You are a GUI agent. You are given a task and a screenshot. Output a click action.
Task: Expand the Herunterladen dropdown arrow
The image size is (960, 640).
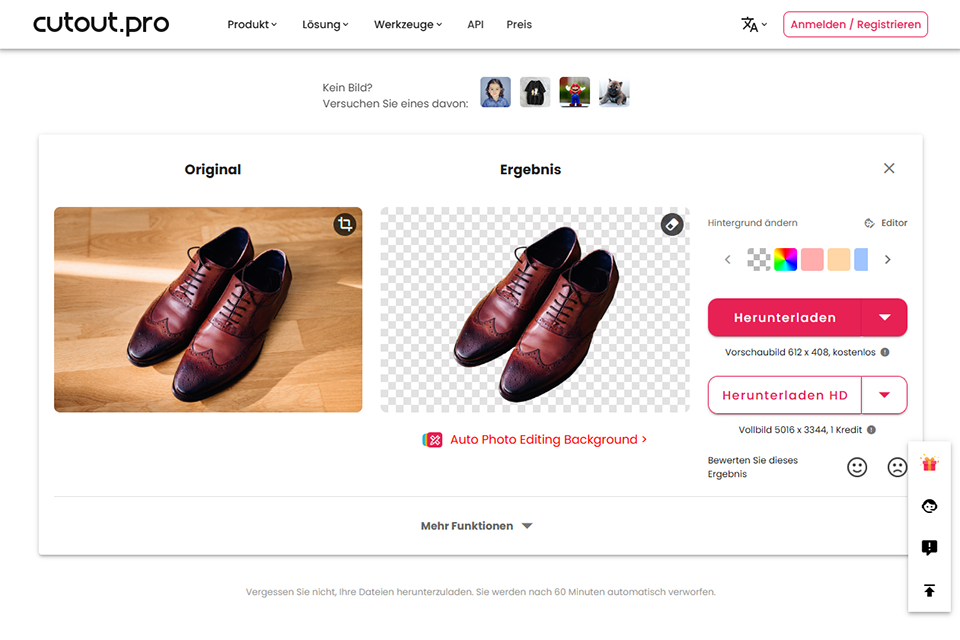click(x=885, y=318)
